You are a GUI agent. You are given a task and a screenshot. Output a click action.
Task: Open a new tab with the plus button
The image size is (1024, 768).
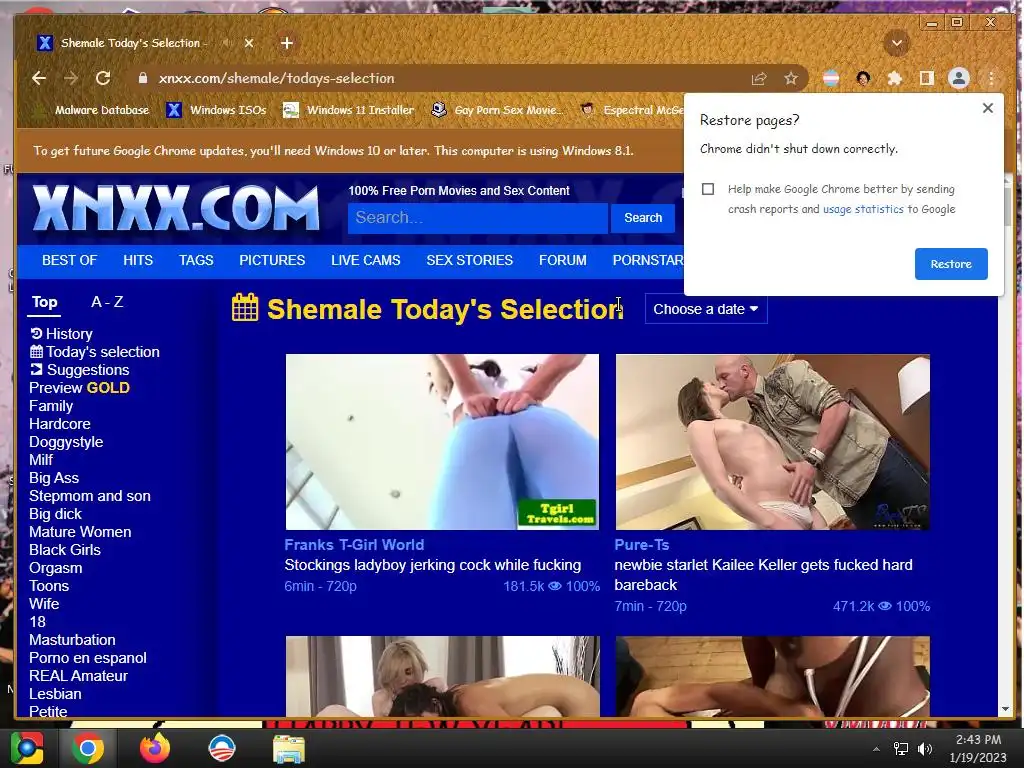coord(287,43)
